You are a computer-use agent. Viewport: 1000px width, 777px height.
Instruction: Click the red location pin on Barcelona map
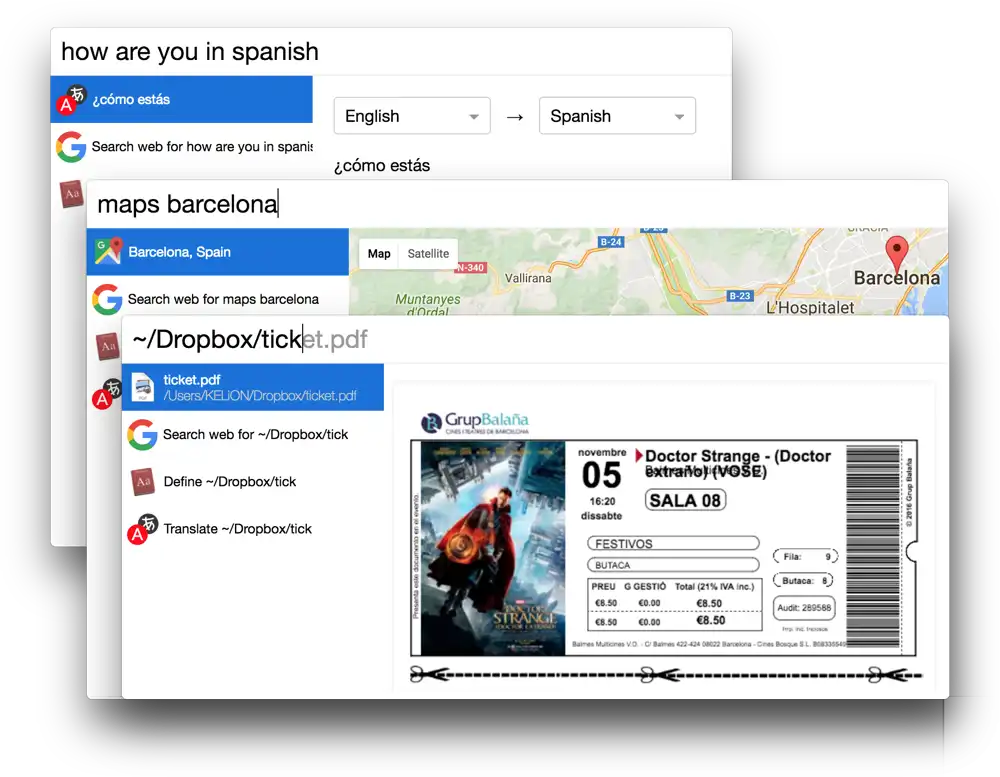pyautogui.click(x=897, y=253)
